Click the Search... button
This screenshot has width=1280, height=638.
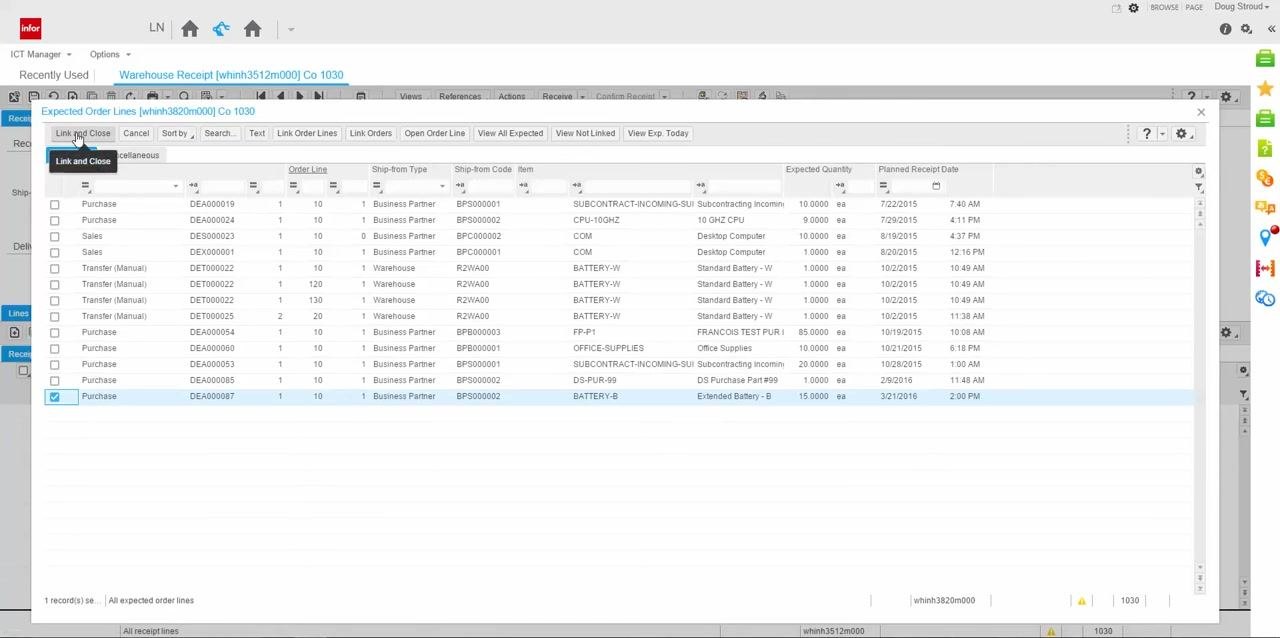[219, 133]
